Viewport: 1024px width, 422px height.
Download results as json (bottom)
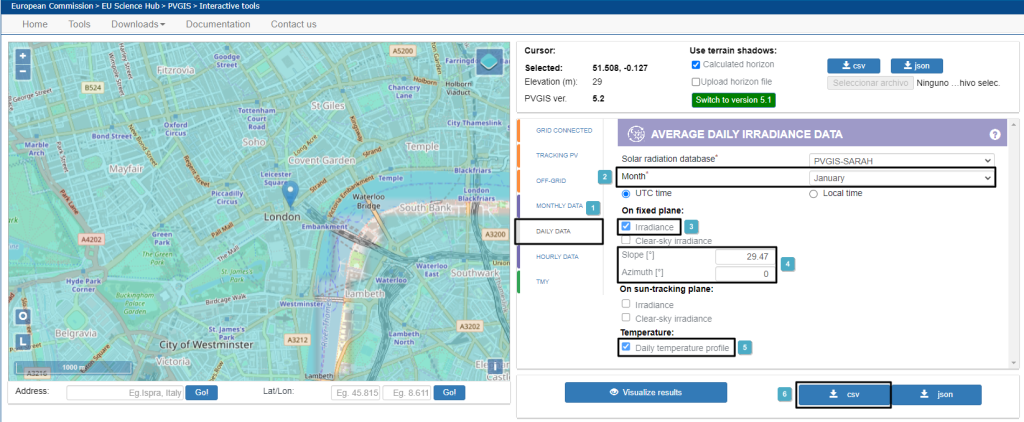coord(935,395)
